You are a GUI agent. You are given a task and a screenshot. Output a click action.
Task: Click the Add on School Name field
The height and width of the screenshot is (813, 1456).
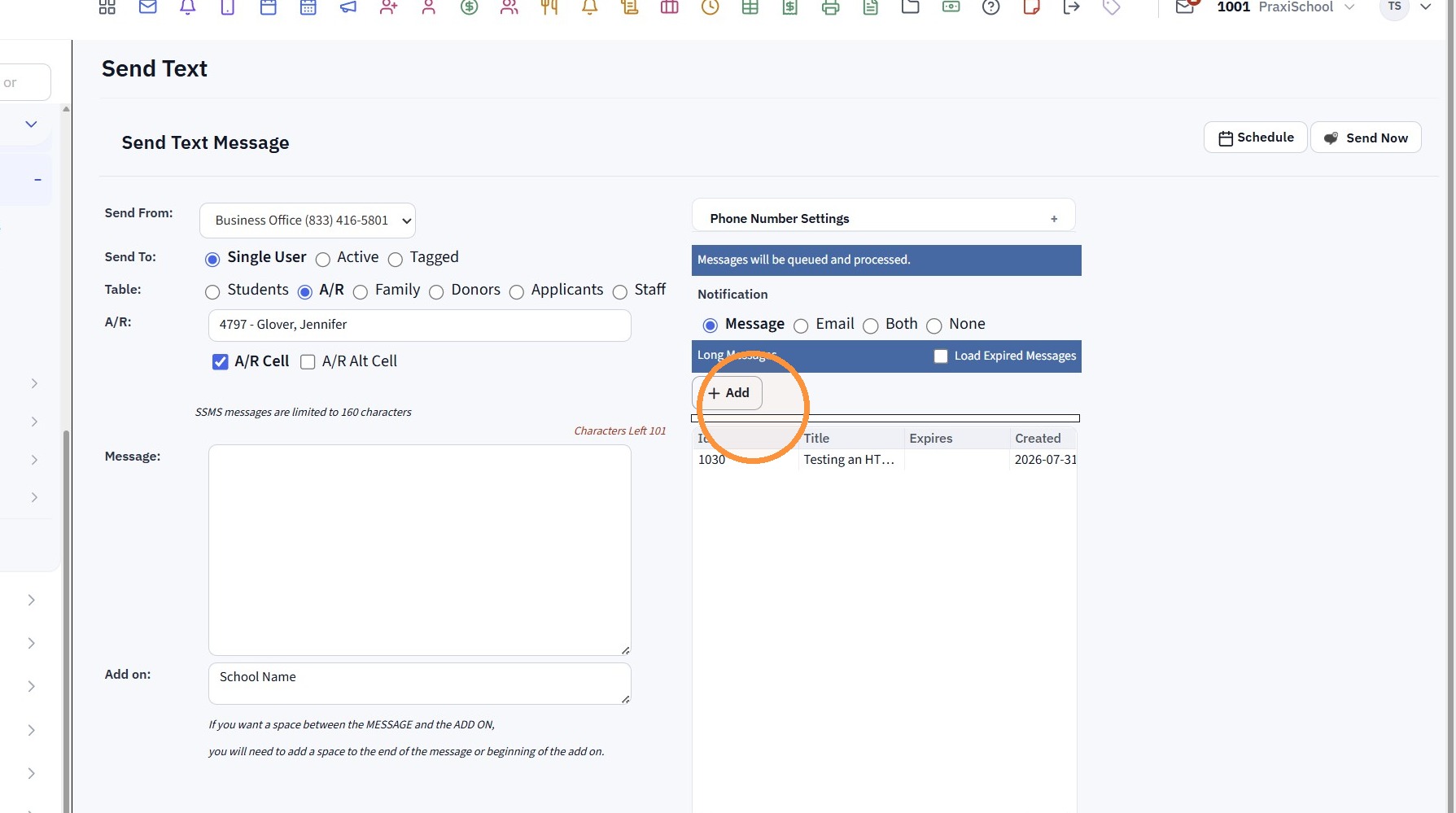point(420,684)
